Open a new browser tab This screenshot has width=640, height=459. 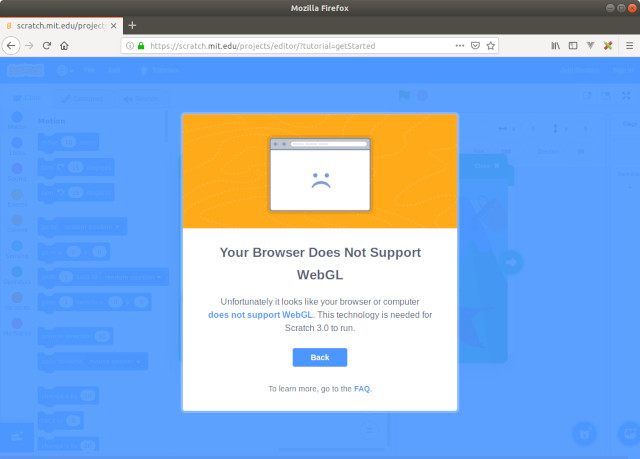click(x=132, y=25)
